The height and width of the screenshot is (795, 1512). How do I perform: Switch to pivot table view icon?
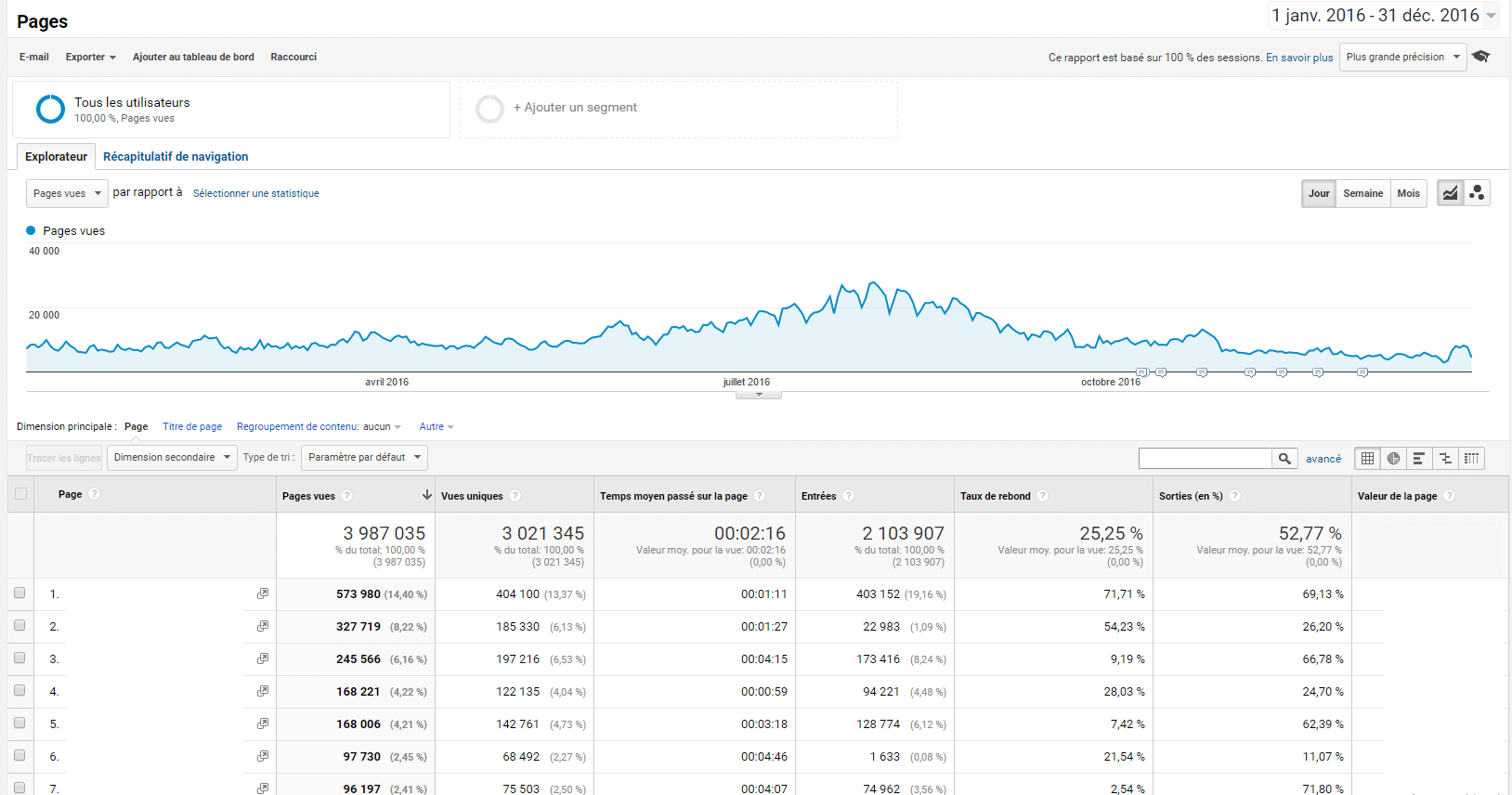(1471, 458)
